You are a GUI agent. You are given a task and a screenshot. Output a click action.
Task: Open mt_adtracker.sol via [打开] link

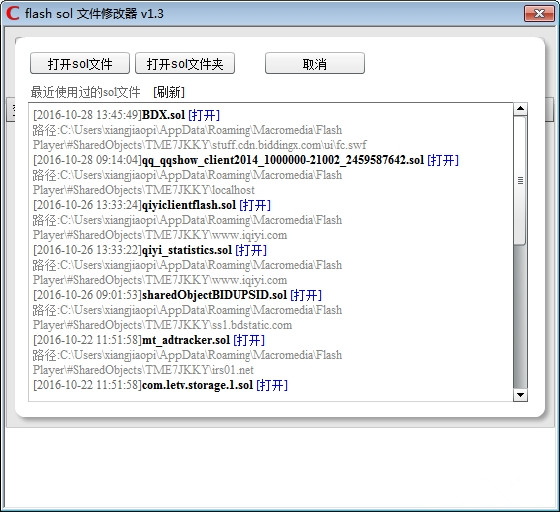click(x=249, y=340)
